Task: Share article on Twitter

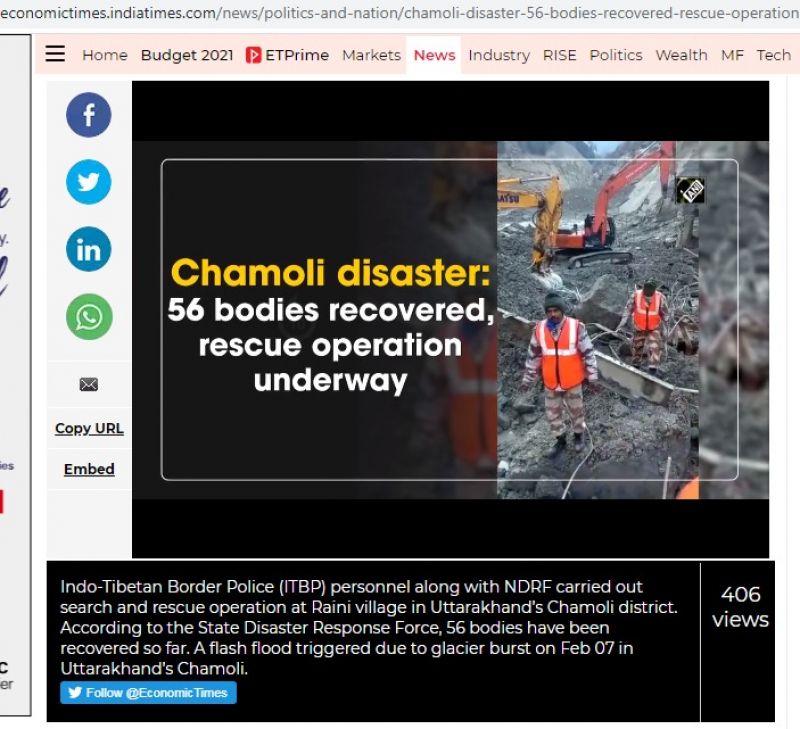Action: [89, 182]
